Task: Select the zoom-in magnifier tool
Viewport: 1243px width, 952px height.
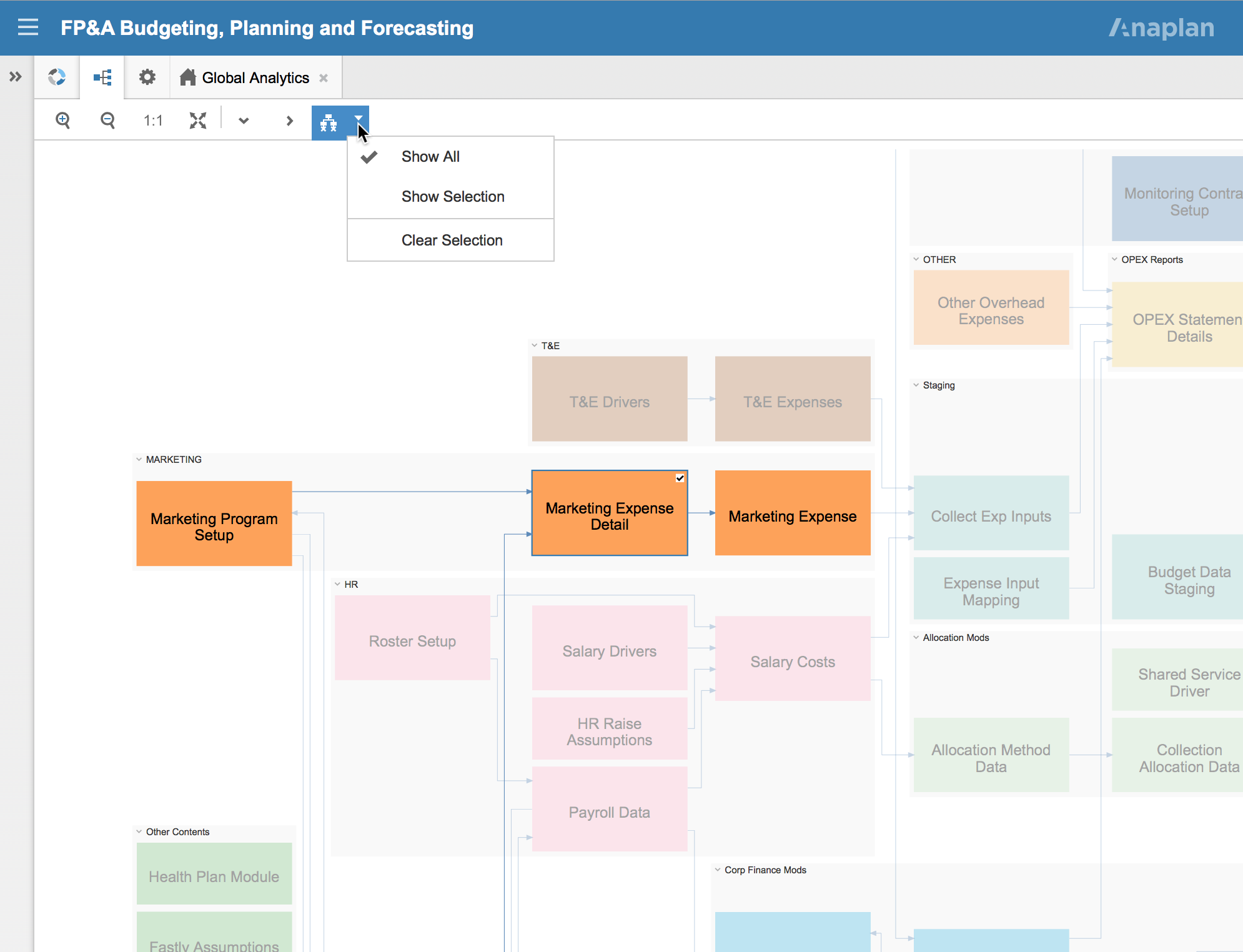Action: coord(63,120)
